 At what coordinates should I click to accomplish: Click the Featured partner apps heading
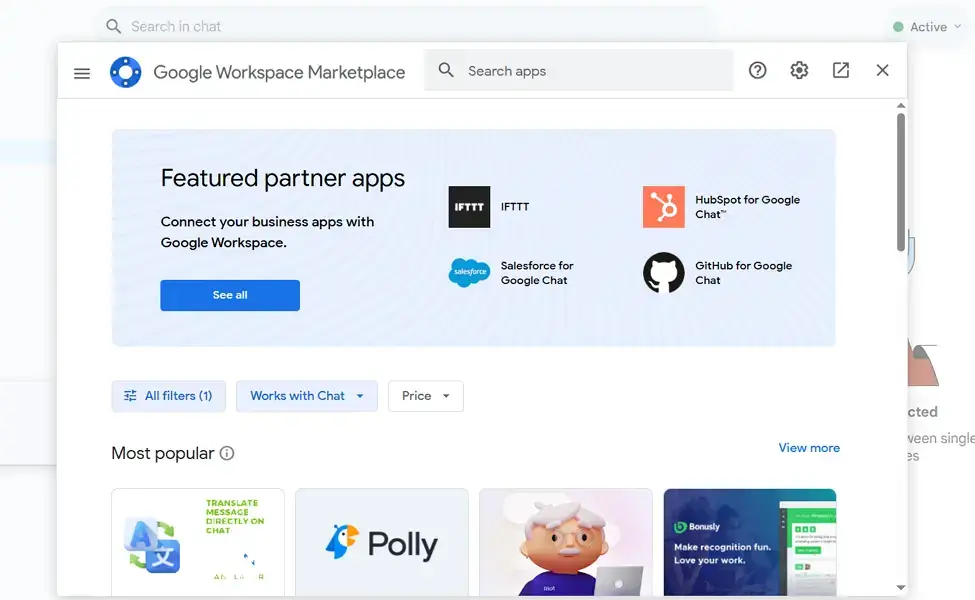(283, 178)
